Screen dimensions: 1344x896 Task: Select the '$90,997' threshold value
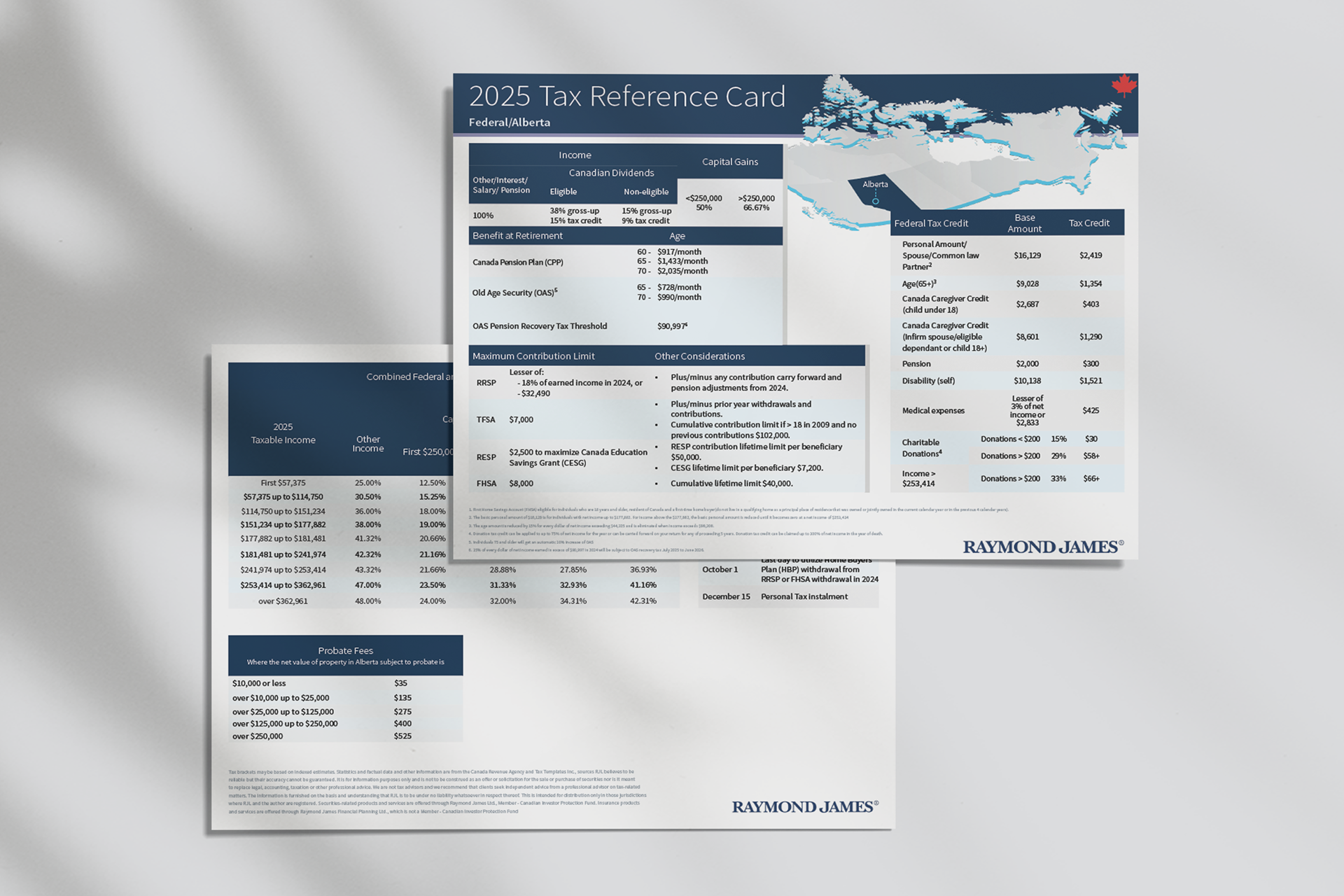click(672, 326)
